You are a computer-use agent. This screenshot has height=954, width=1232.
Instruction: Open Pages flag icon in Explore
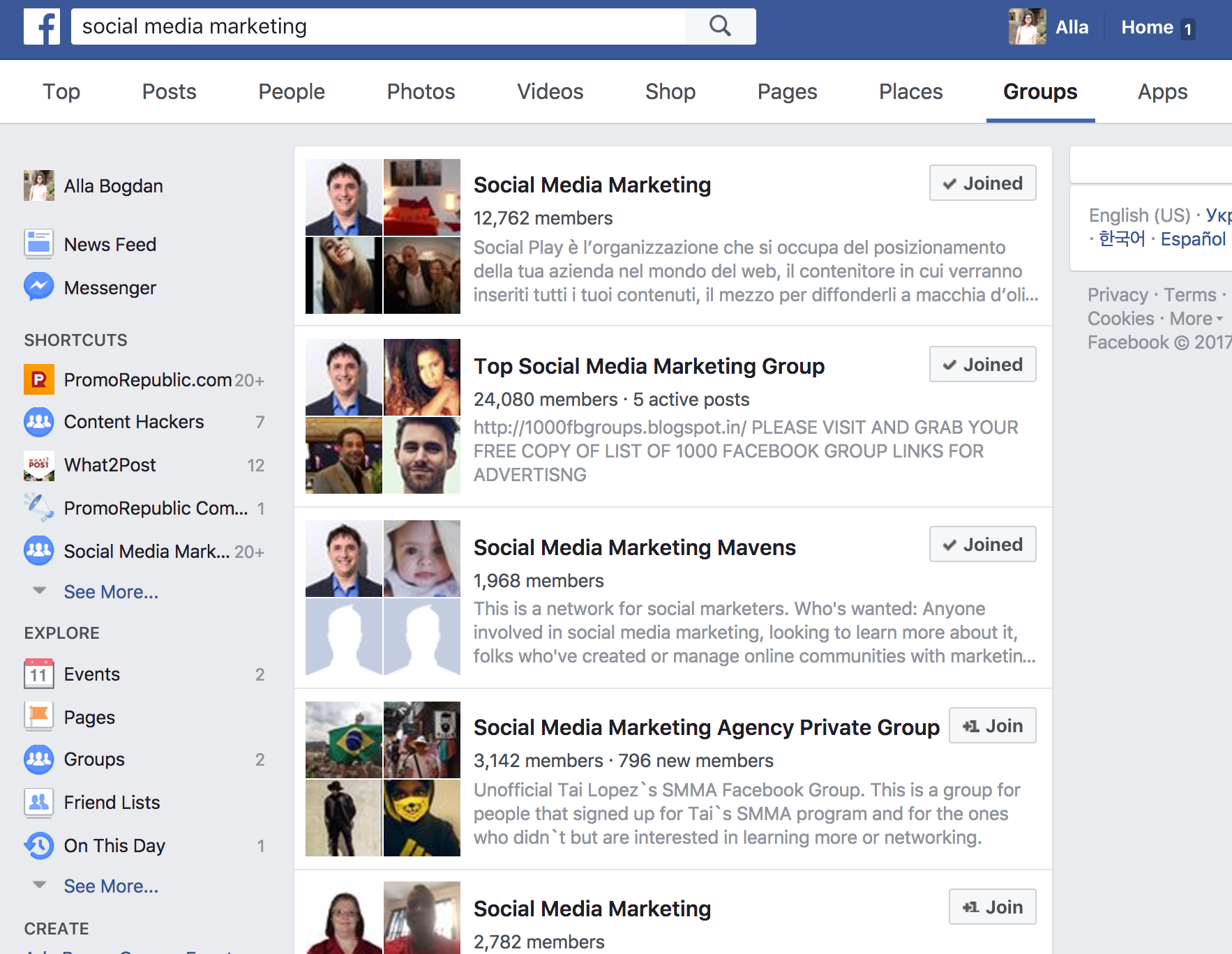39,717
